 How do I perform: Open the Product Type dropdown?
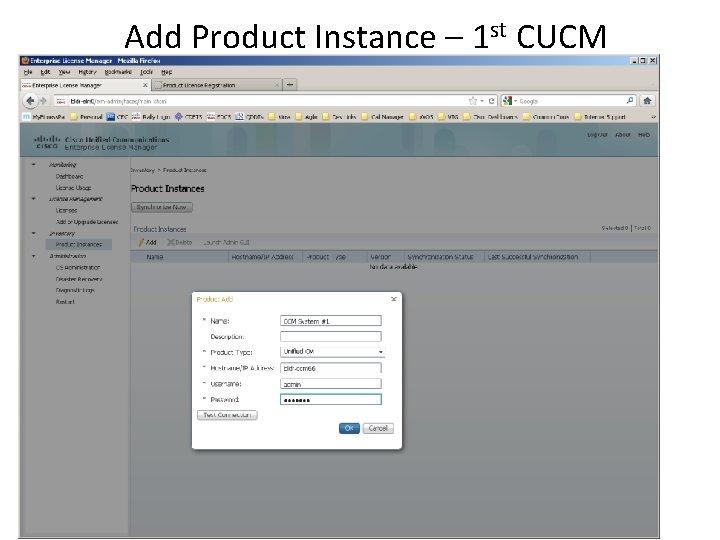click(332, 352)
